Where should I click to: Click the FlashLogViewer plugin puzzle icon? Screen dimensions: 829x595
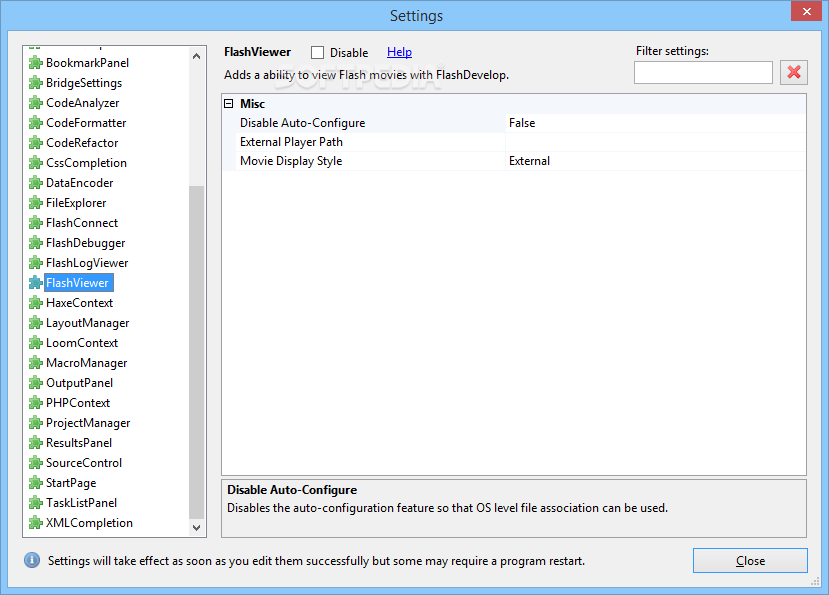(35, 263)
